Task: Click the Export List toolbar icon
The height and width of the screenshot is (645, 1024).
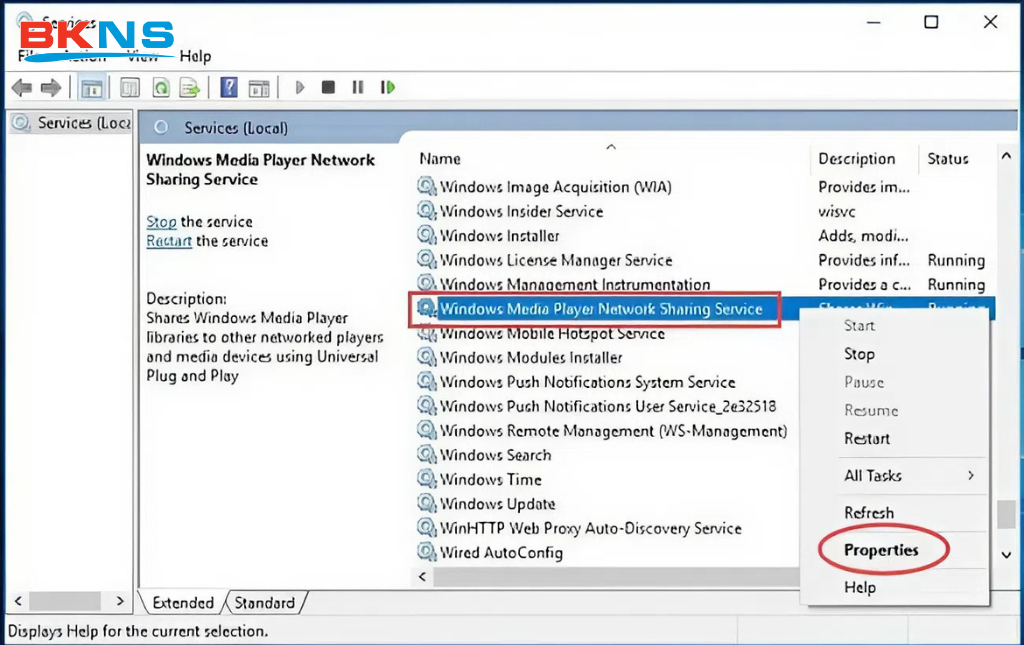Action: click(189, 88)
